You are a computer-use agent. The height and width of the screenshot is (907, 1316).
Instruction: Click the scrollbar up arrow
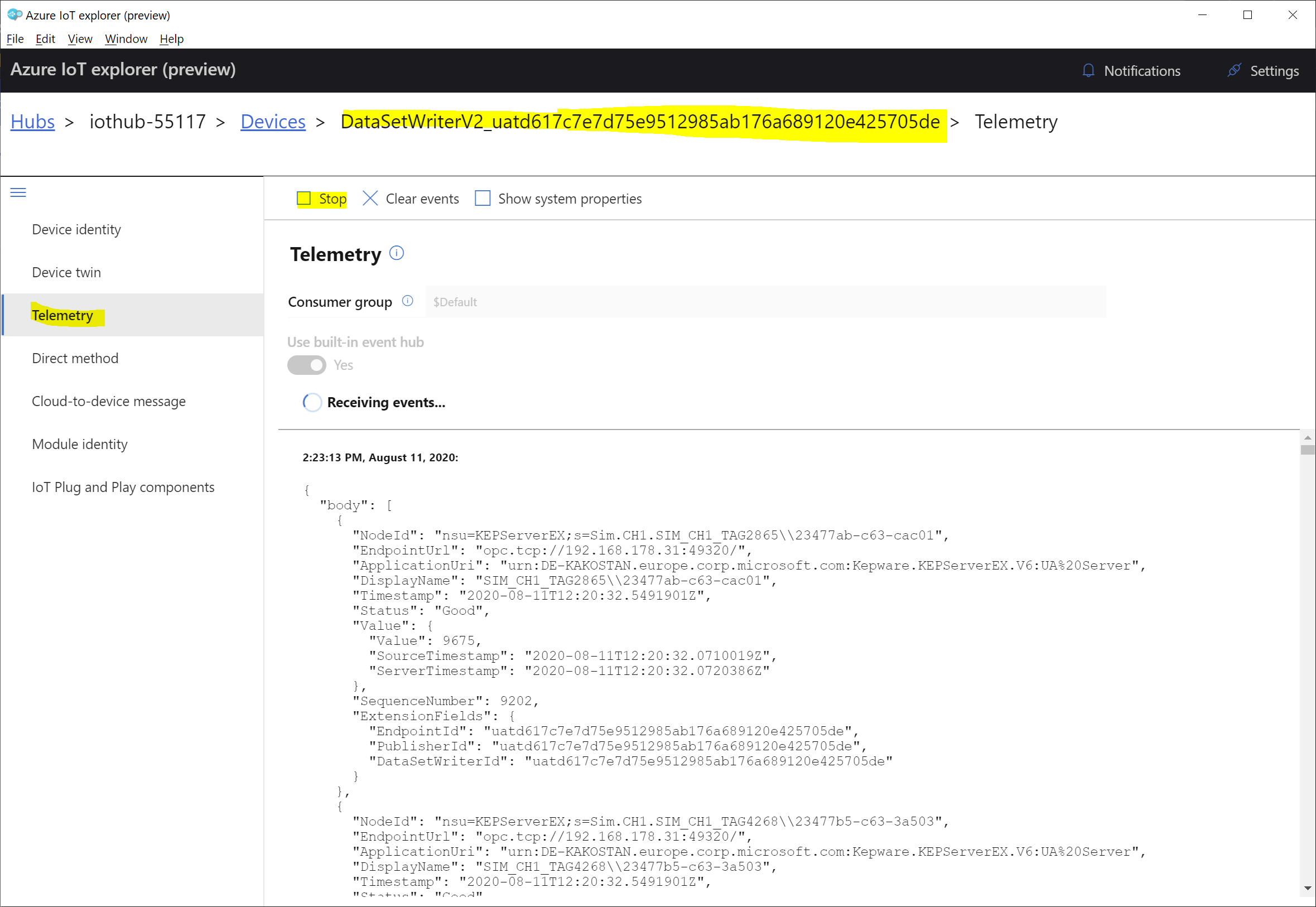click(x=1308, y=437)
